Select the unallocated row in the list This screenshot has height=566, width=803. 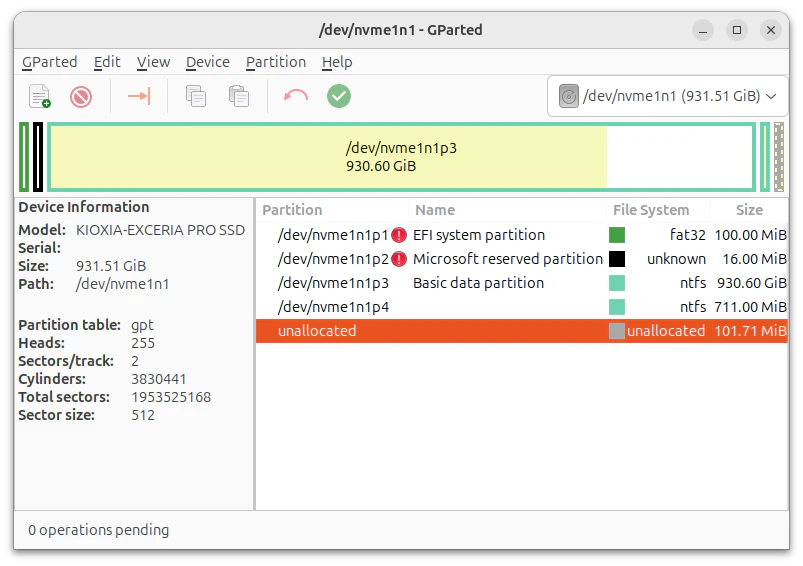(x=522, y=331)
